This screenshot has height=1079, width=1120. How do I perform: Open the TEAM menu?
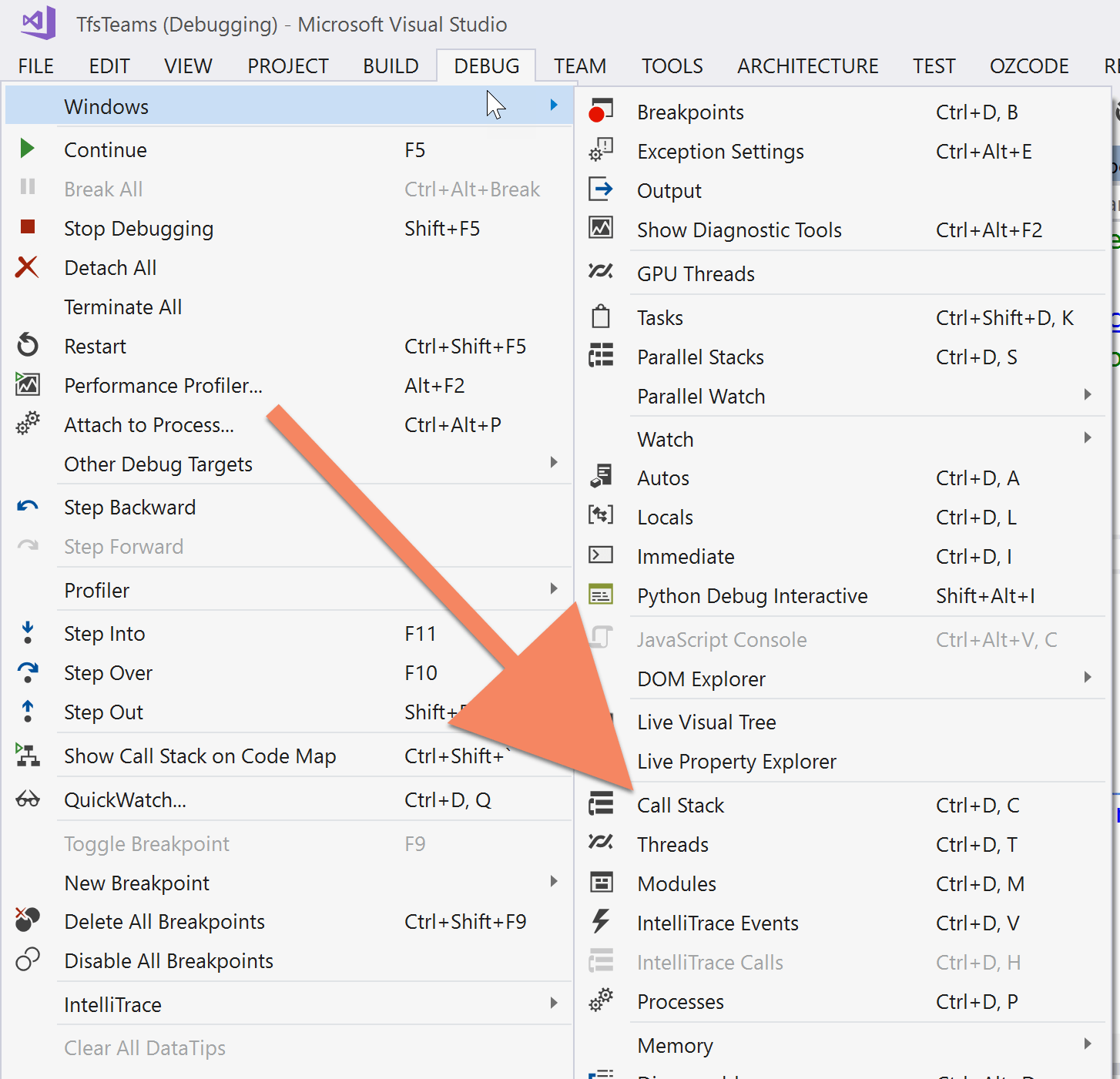(580, 66)
